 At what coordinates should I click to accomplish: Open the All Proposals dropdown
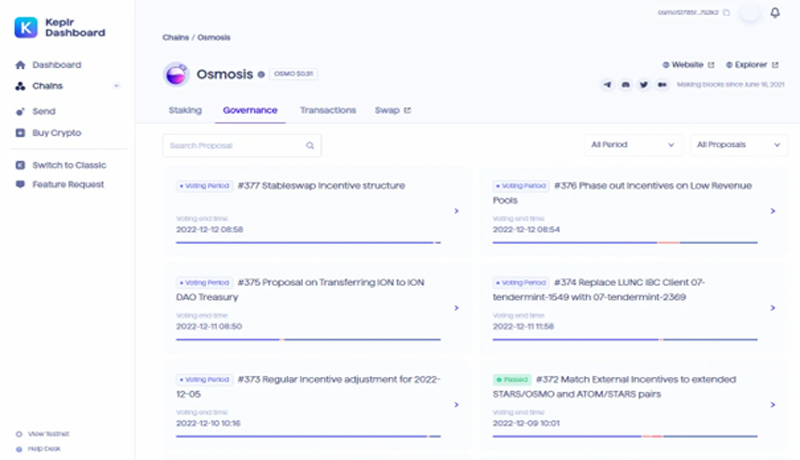[739, 145]
